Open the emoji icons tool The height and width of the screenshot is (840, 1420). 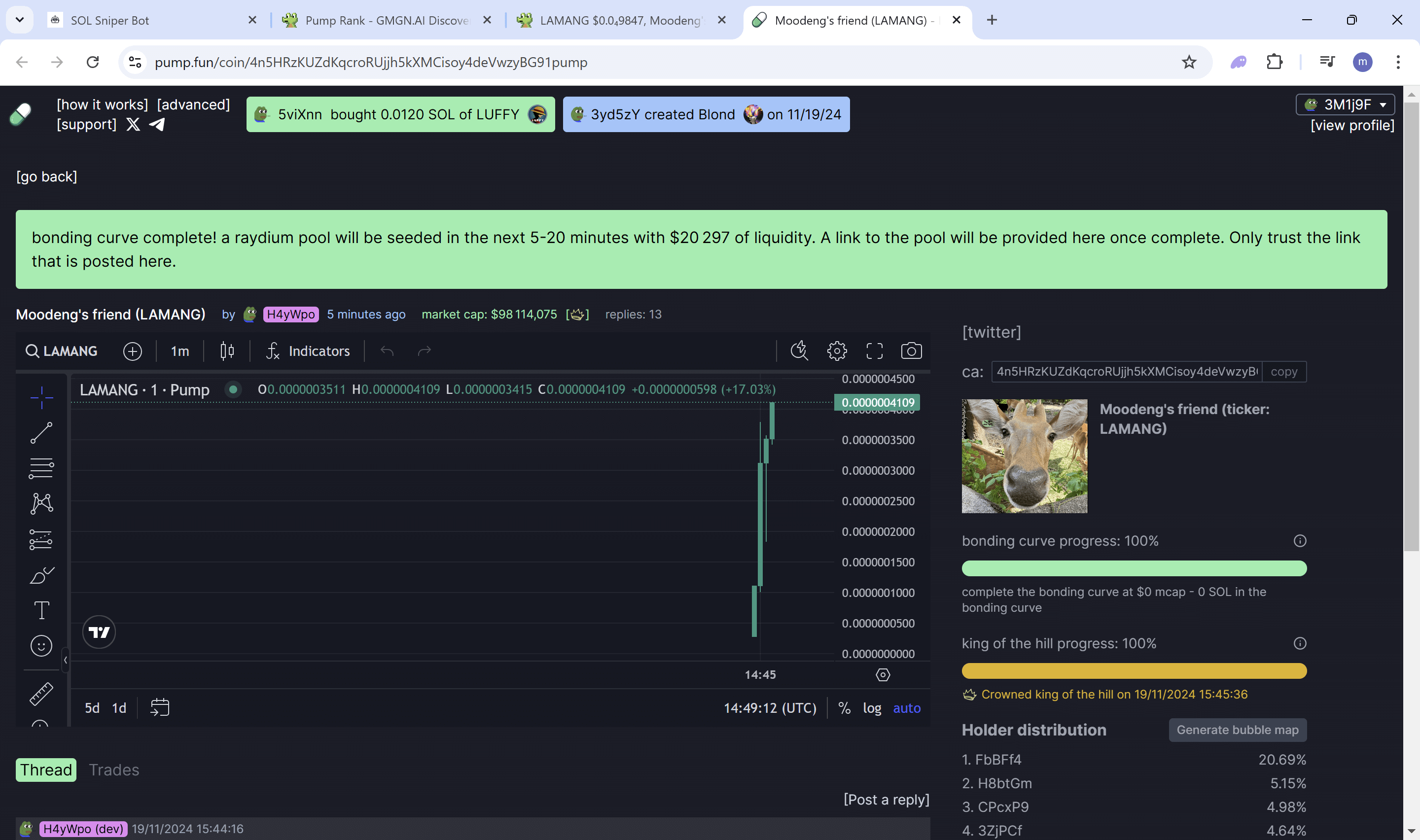41,646
